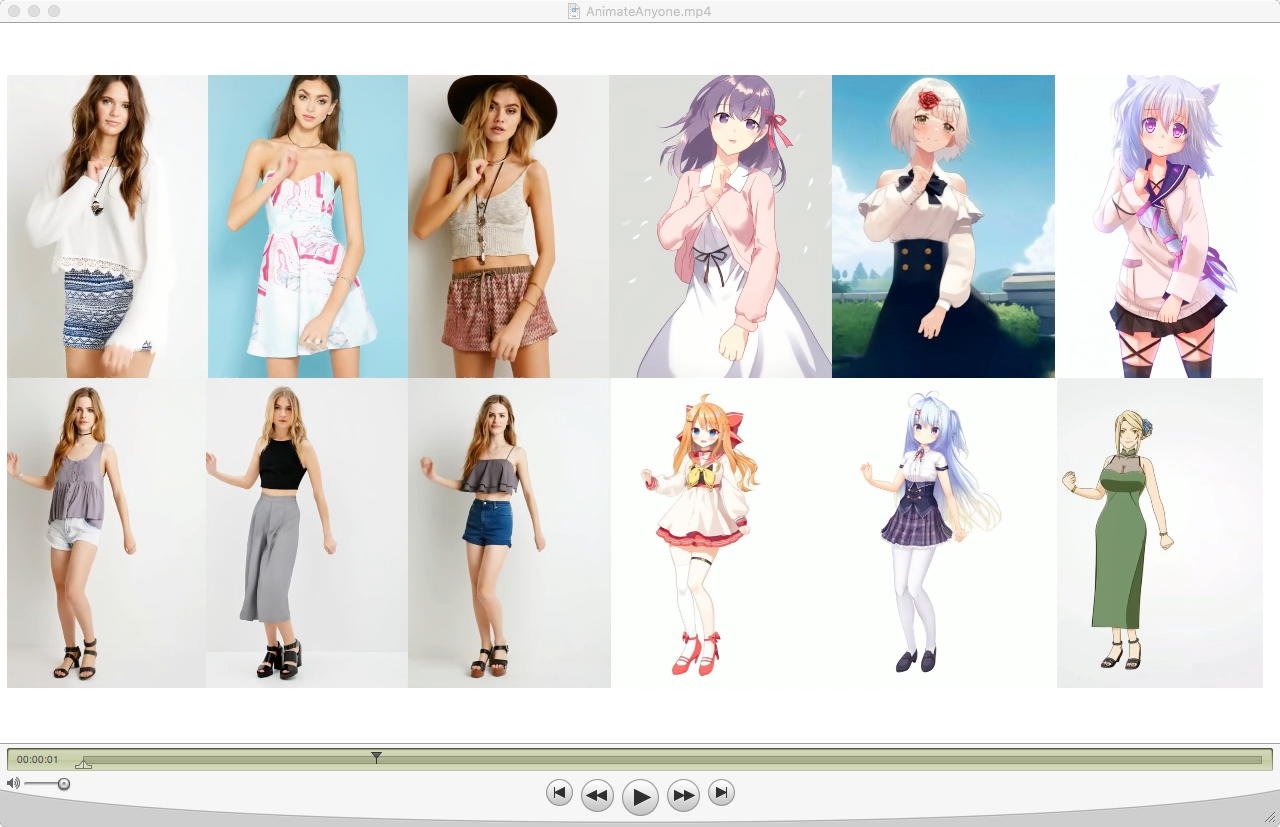Click the rewind button
Image resolution: width=1280 pixels, height=827 pixels.
(597, 796)
